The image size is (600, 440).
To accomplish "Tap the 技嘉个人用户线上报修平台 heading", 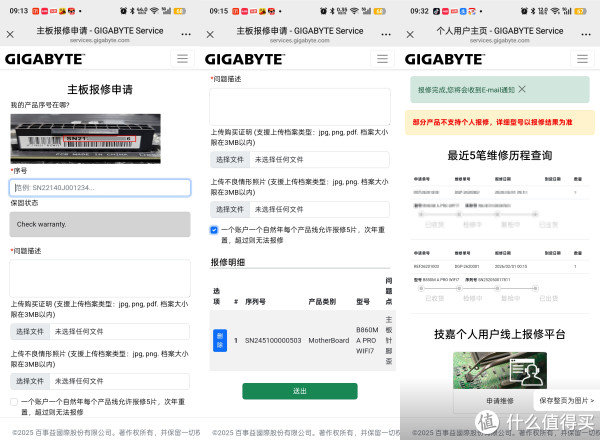I will coord(500,334).
